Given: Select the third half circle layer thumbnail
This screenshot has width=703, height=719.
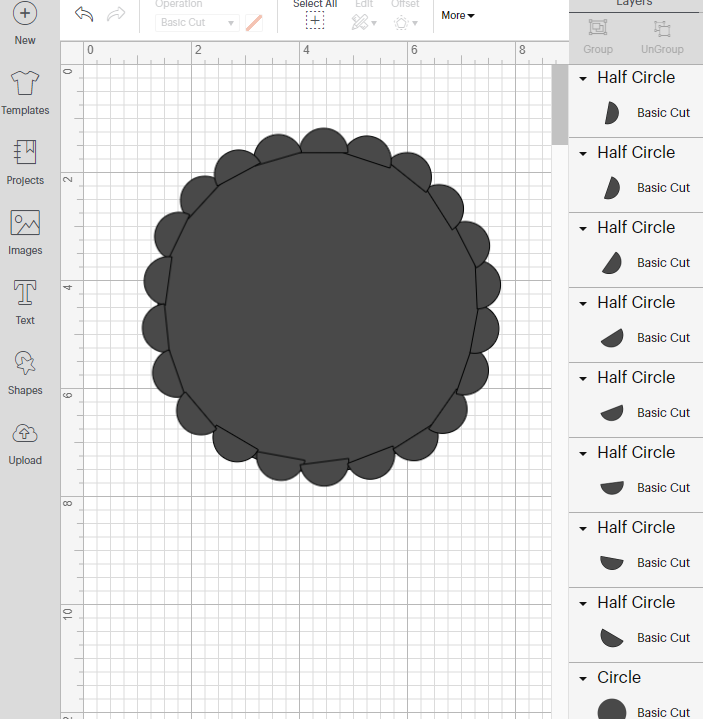Looking at the screenshot, I should click(612, 263).
